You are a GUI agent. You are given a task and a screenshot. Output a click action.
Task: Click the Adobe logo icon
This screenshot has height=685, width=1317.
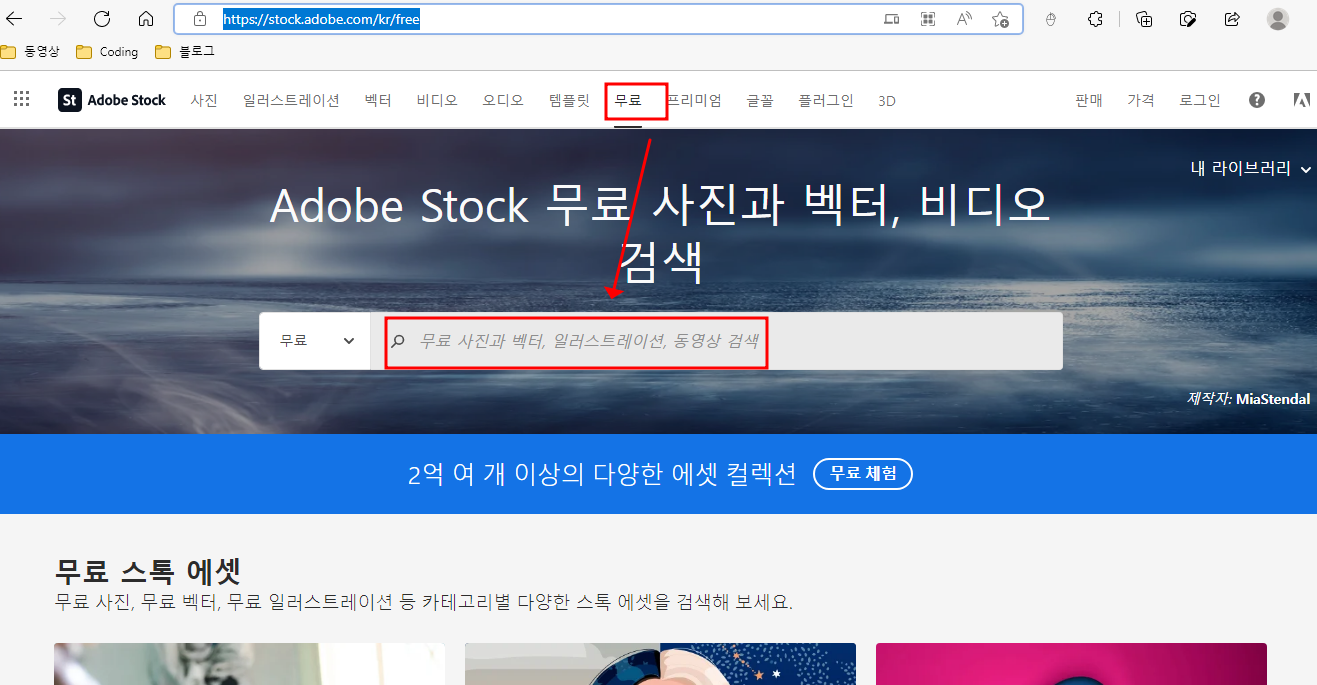click(1302, 100)
